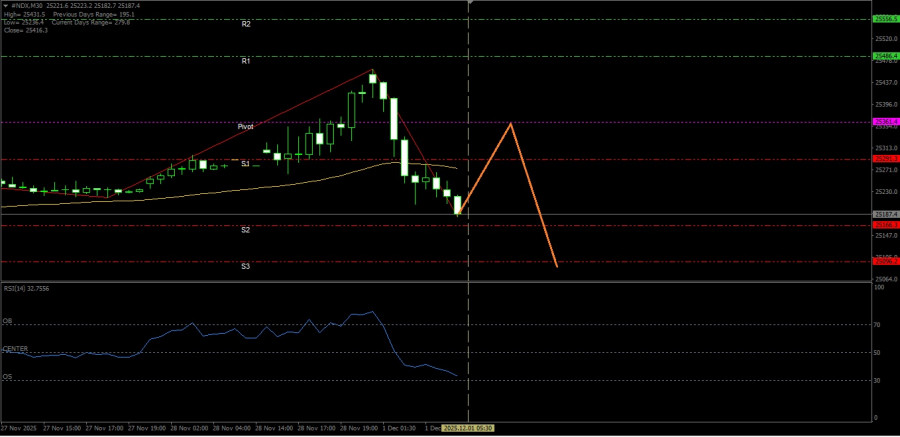Click the highlighted 2025.12.01 05:30 time label

point(469,428)
